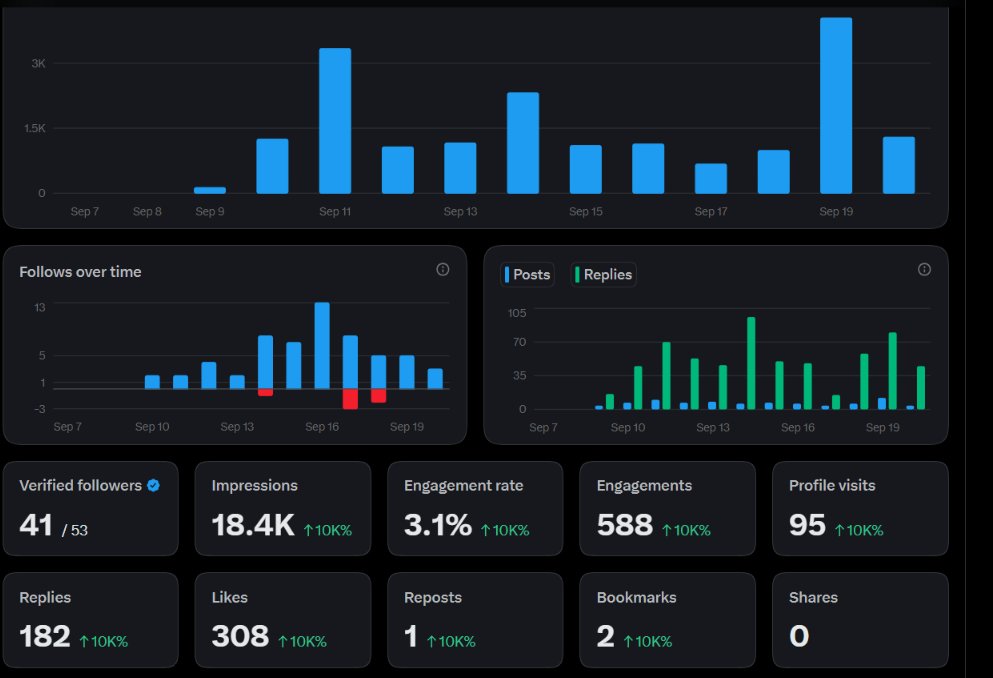Image resolution: width=993 pixels, height=678 pixels.
Task: Click the small Sep 9 impressions bar
Action: click(210, 190)
